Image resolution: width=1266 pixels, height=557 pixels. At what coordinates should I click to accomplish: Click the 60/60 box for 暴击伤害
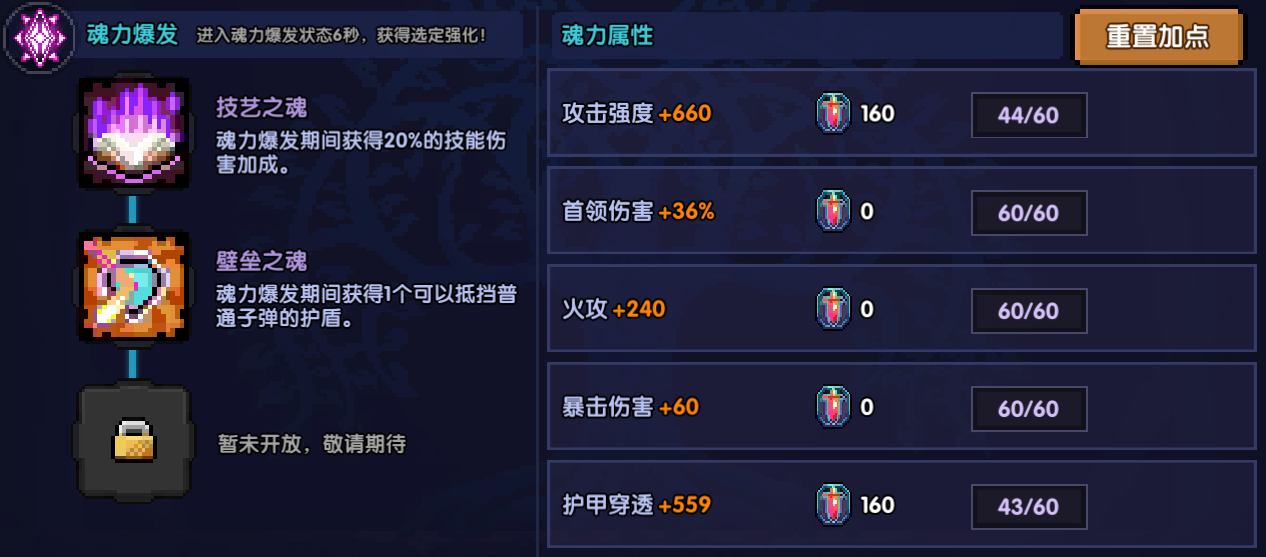pyautogui.click(x=1029, y=409)
